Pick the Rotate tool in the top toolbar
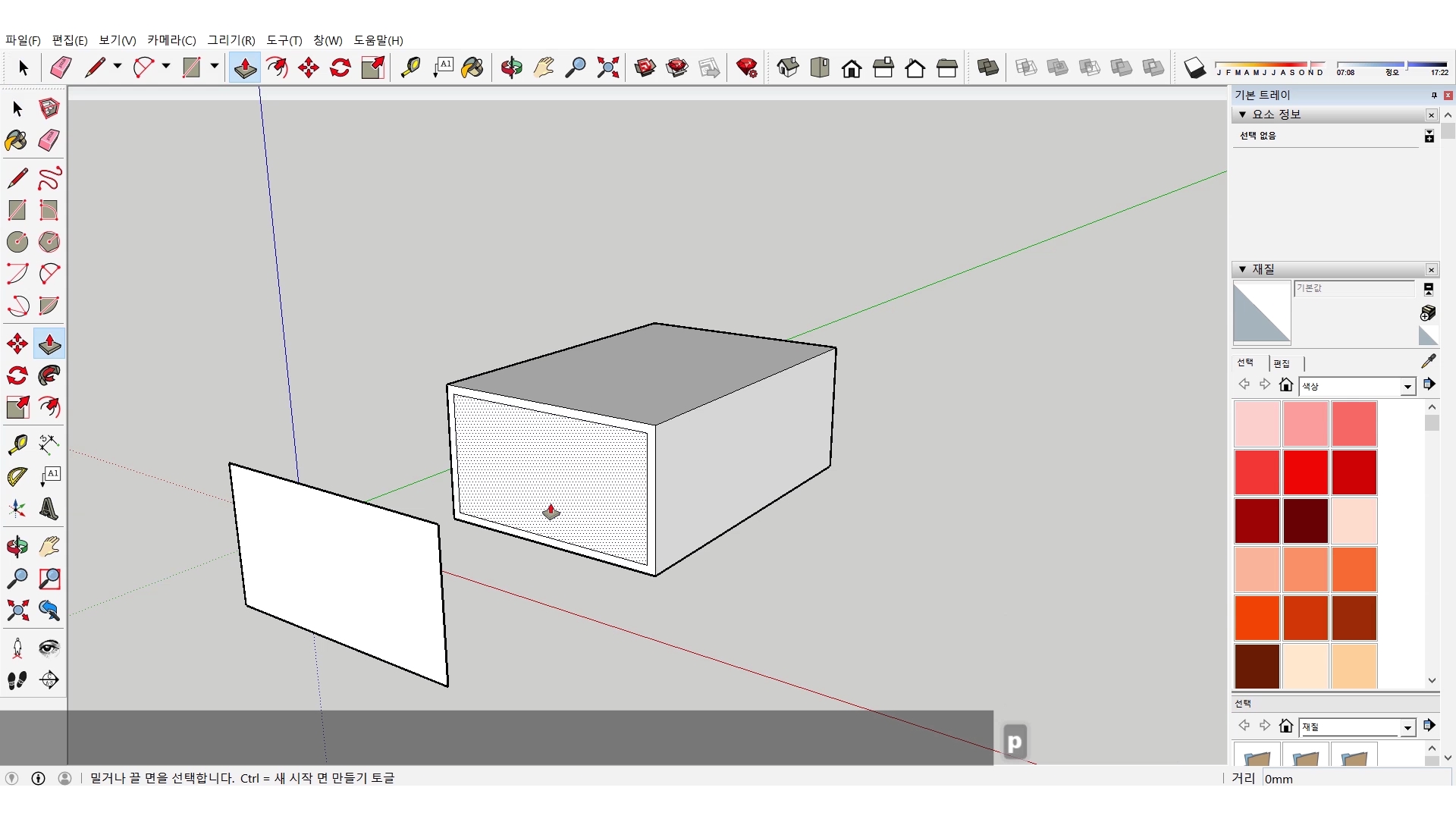1456x819 pixels. [340, 67]
